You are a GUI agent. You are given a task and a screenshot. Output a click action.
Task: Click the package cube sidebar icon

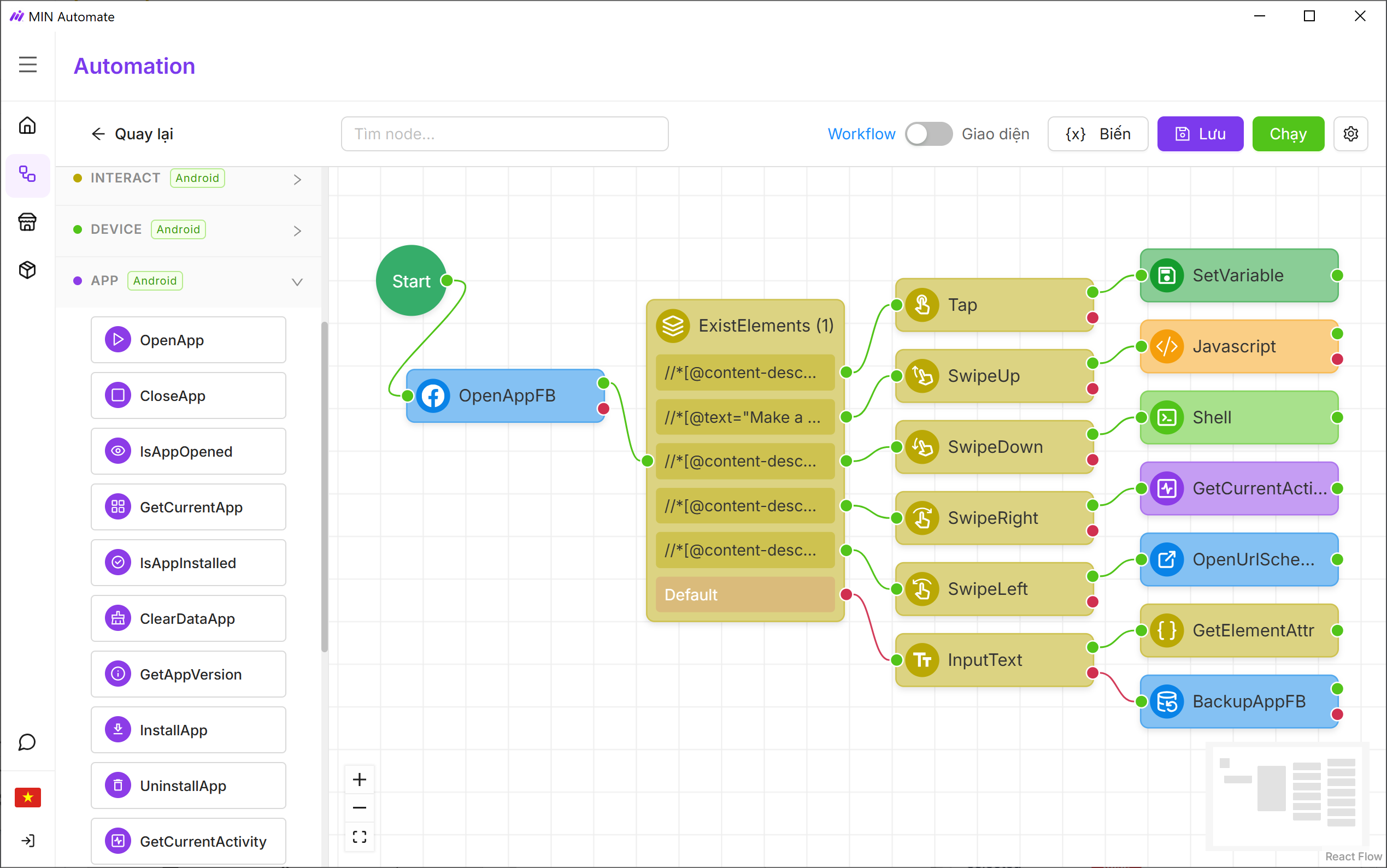click(x=27, y=270)
